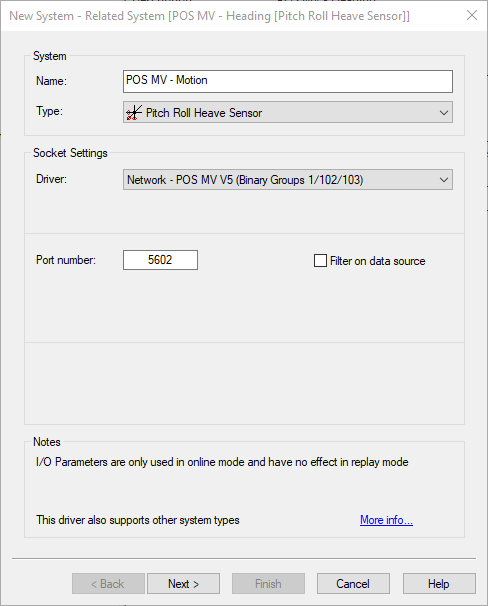The width and height of the screenshot is (488, 606).
Task: Close the New System dialog window
Action: [x=472, y=15]
